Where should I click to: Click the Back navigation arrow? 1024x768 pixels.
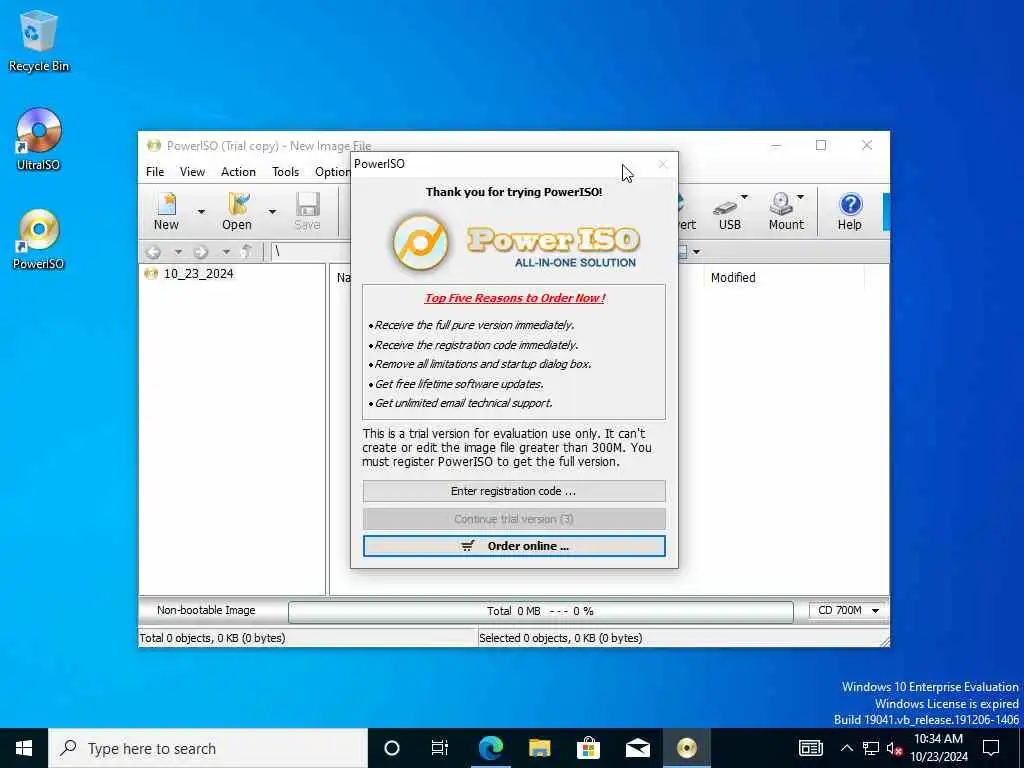[153, 252]
